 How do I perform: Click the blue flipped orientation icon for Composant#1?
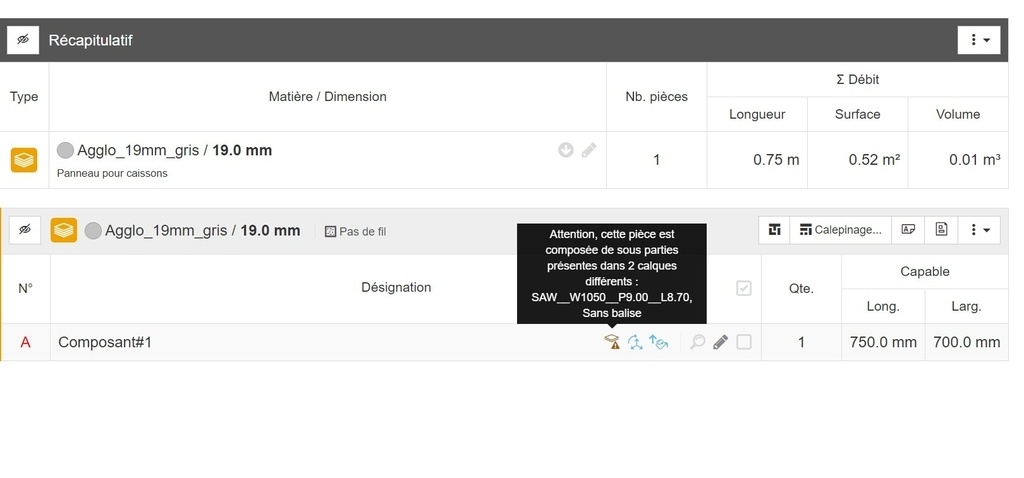click(x=658, y=342)
